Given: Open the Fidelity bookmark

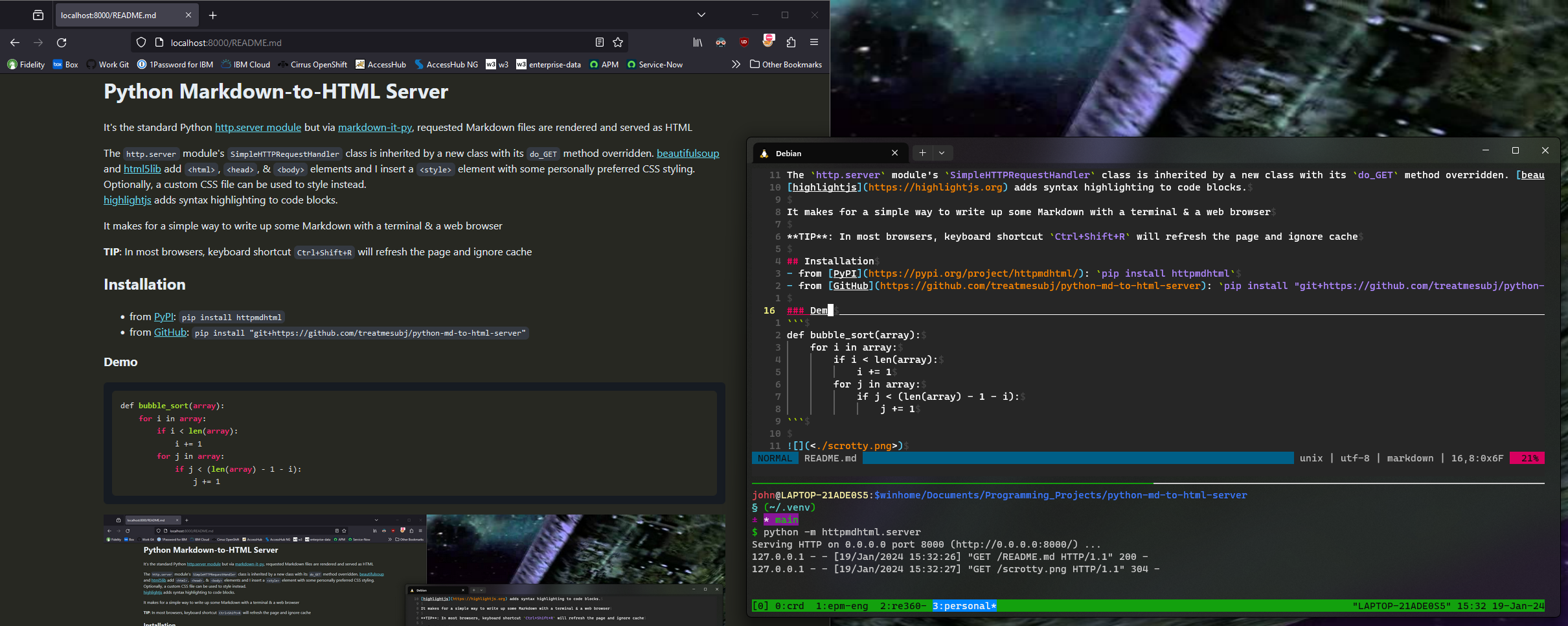Looking at the screenshot, I should click(x=26, y=65).
